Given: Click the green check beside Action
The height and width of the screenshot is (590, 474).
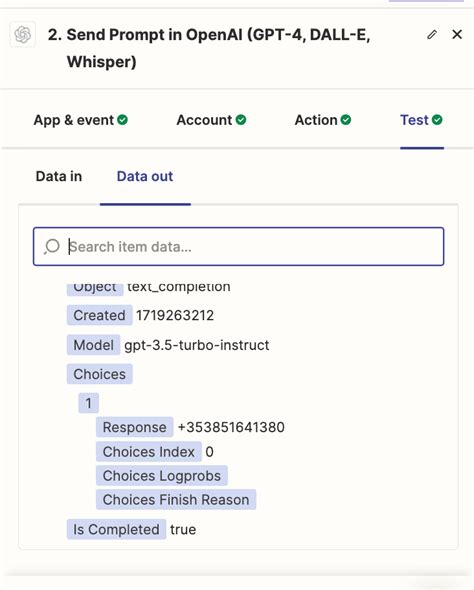Looking at the screenshot, I should [346, 120].
